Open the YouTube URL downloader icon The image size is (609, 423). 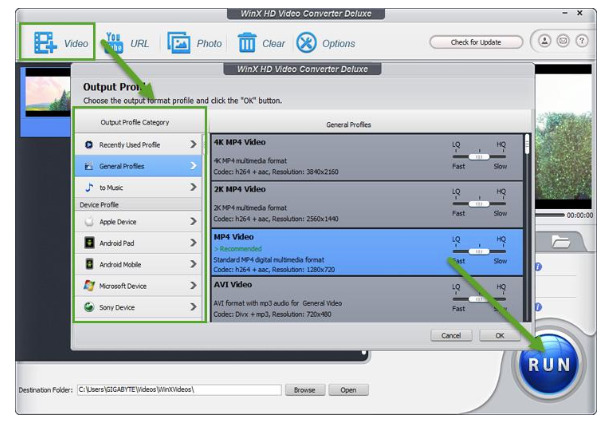click(114, 43)
